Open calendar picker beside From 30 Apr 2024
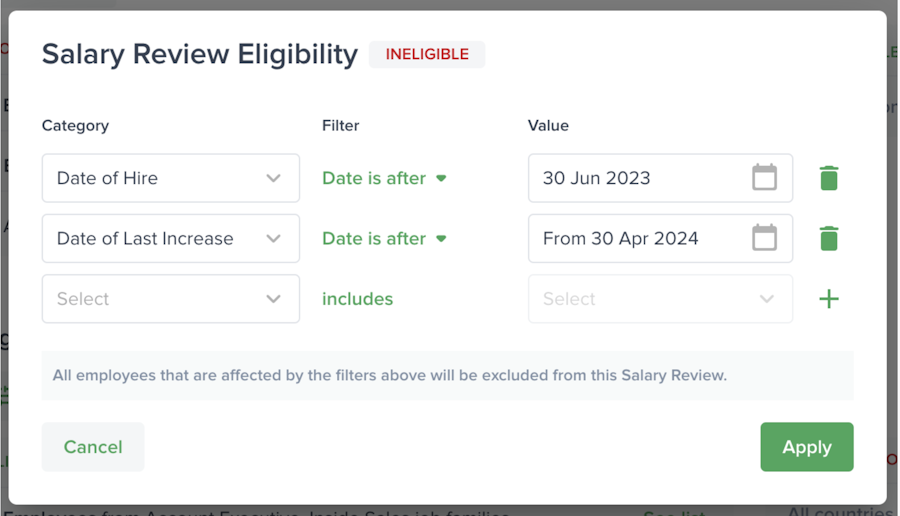The image size is (900, 516). pos(764,239)
